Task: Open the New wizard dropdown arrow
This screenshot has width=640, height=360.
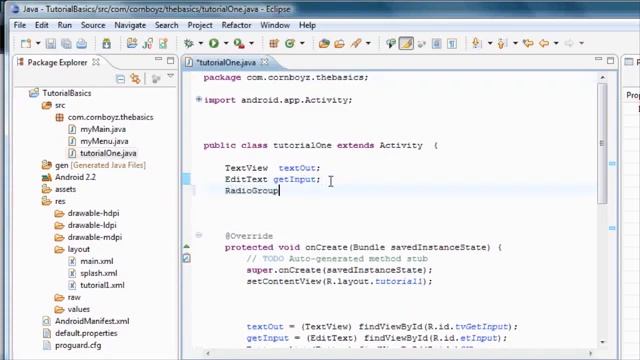Action: pyautogui.click(x=38, y=43)
